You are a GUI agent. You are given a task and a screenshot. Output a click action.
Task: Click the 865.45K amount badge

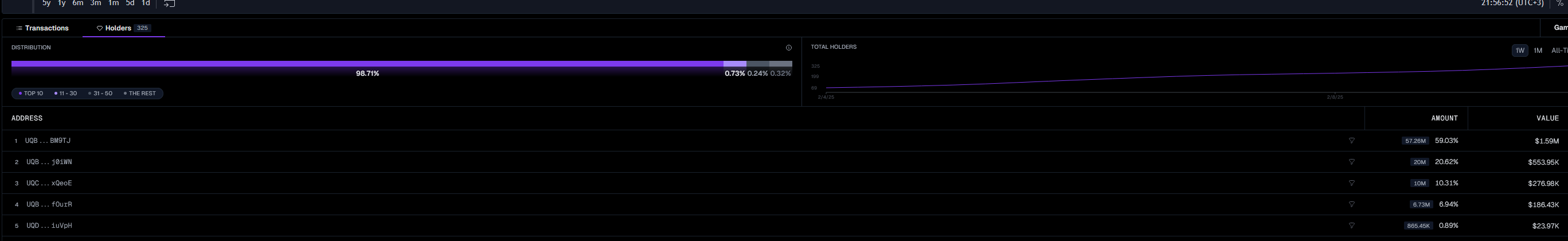[1418, 226]
